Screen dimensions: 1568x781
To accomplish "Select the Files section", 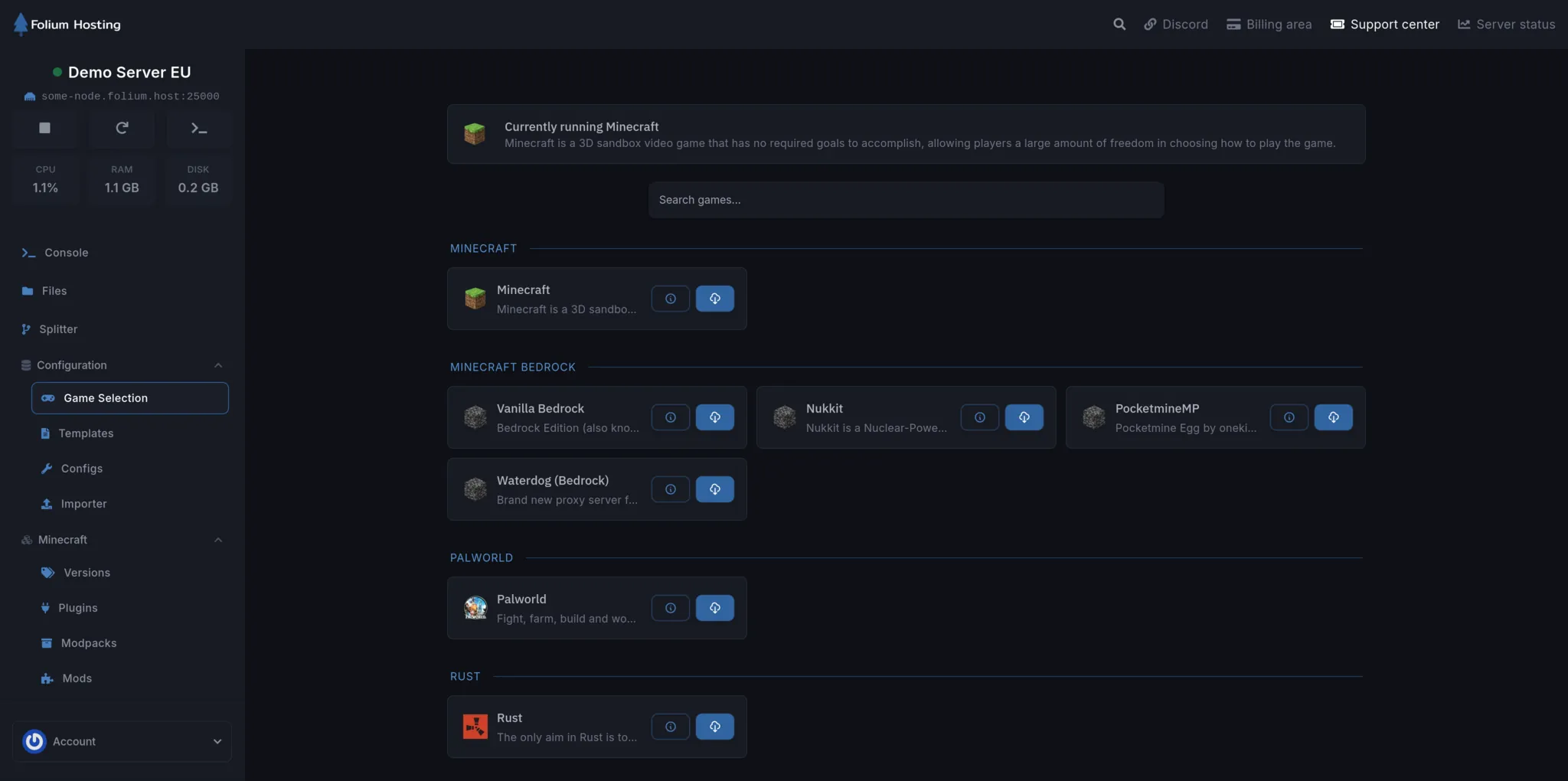I will [x=54, y=291].
